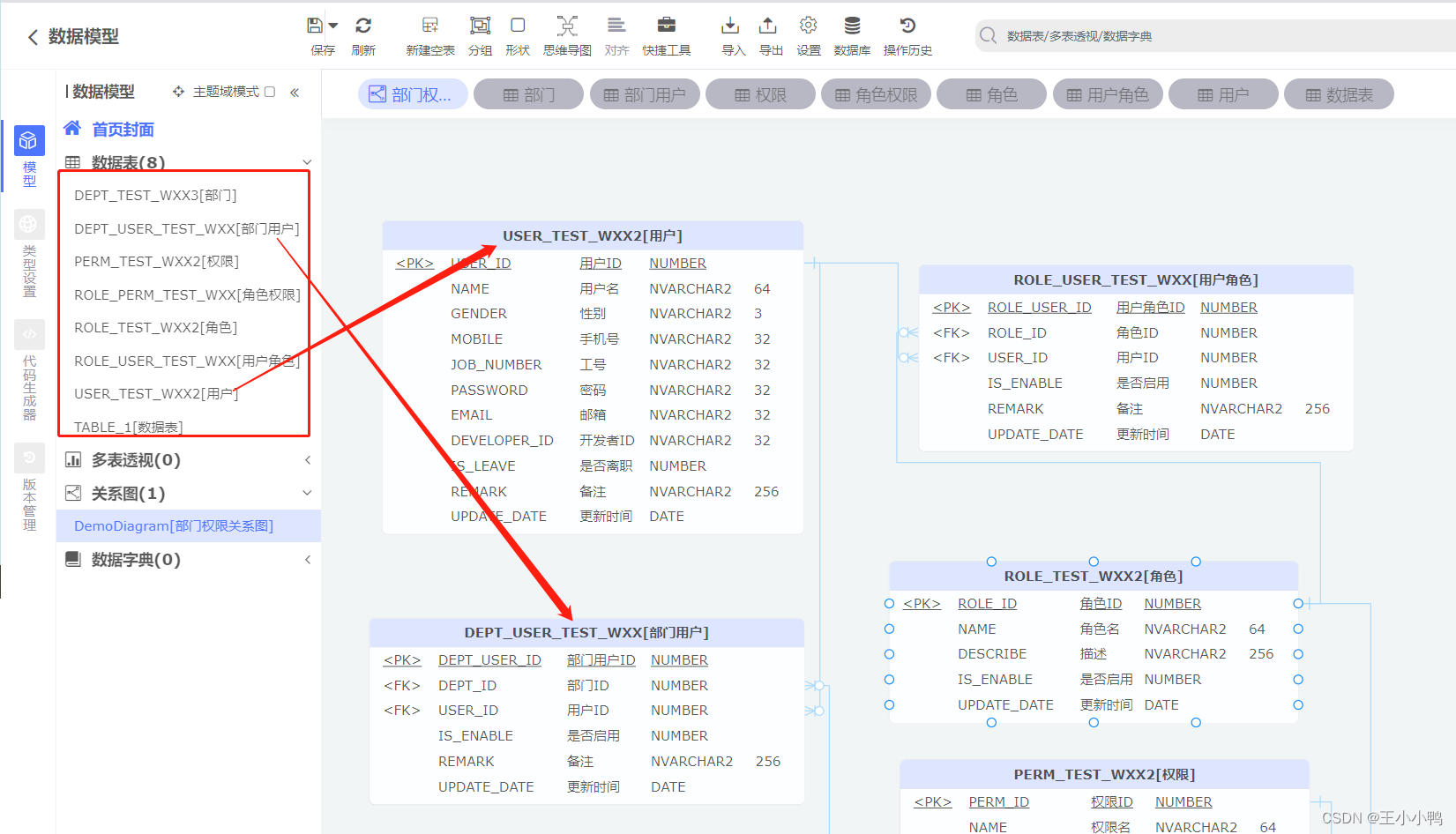Open Type settings (类型设置) sidebar icon
The image size is (1456, 834).
tap(29, 224)
